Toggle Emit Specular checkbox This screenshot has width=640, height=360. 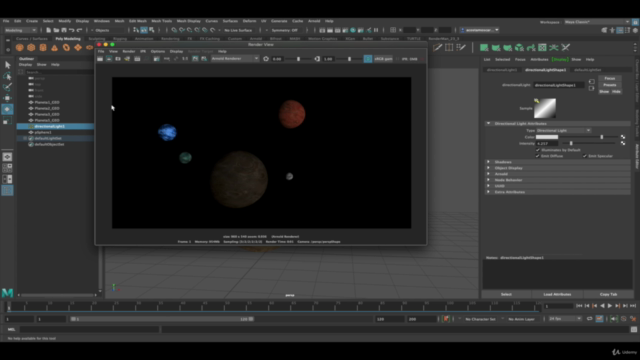(x=585, y=156)
